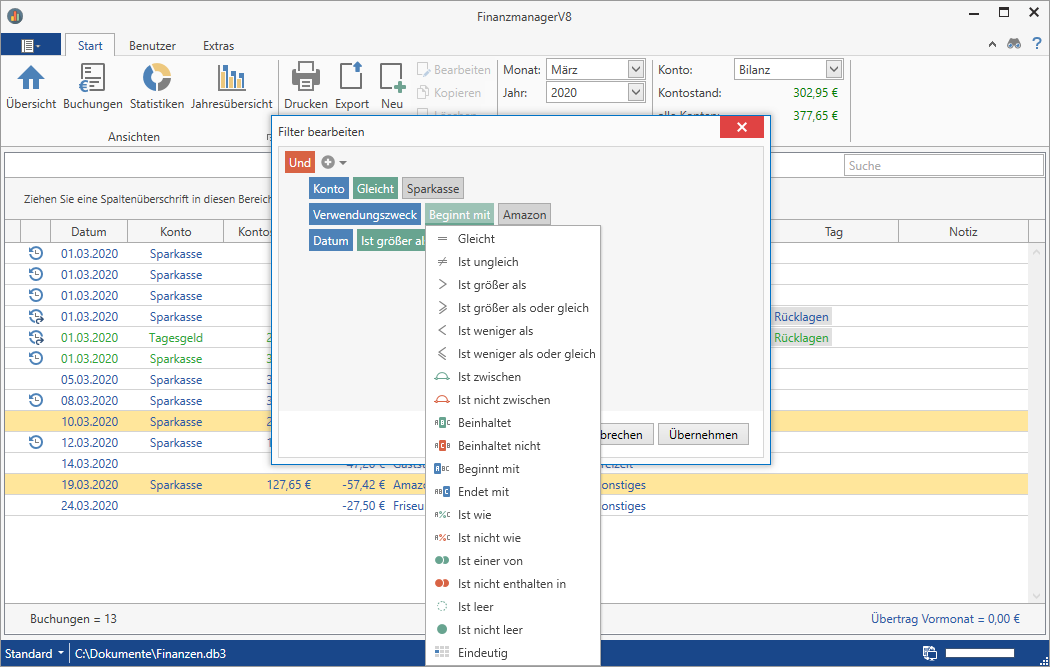Select the 19.03.2020 booking date

(89, 484)
